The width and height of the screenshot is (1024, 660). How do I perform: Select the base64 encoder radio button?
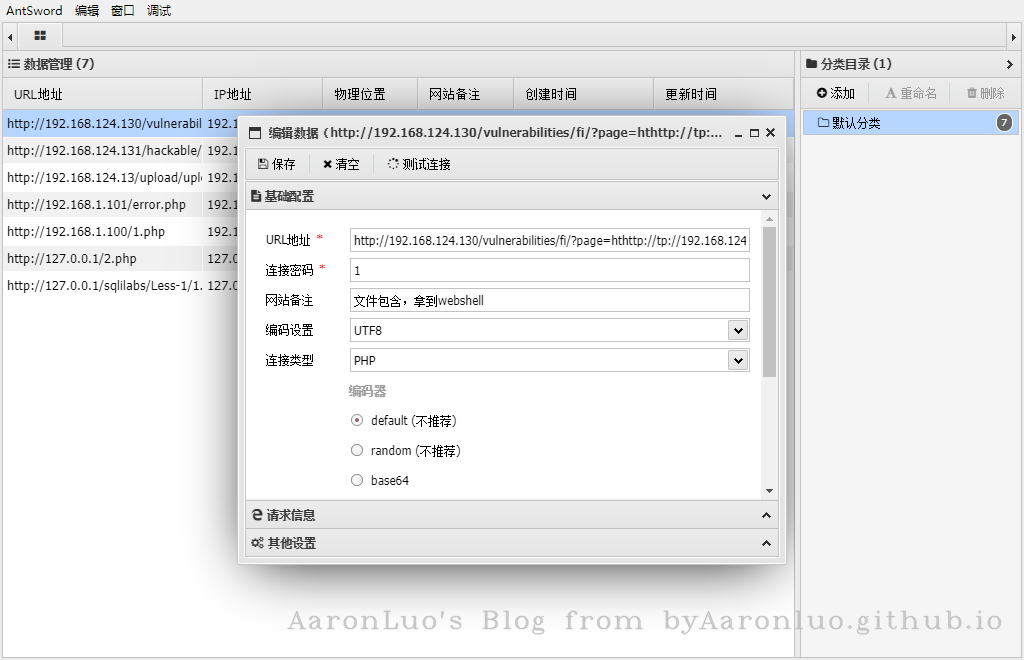pyautogui.click(x=357, y=481)
